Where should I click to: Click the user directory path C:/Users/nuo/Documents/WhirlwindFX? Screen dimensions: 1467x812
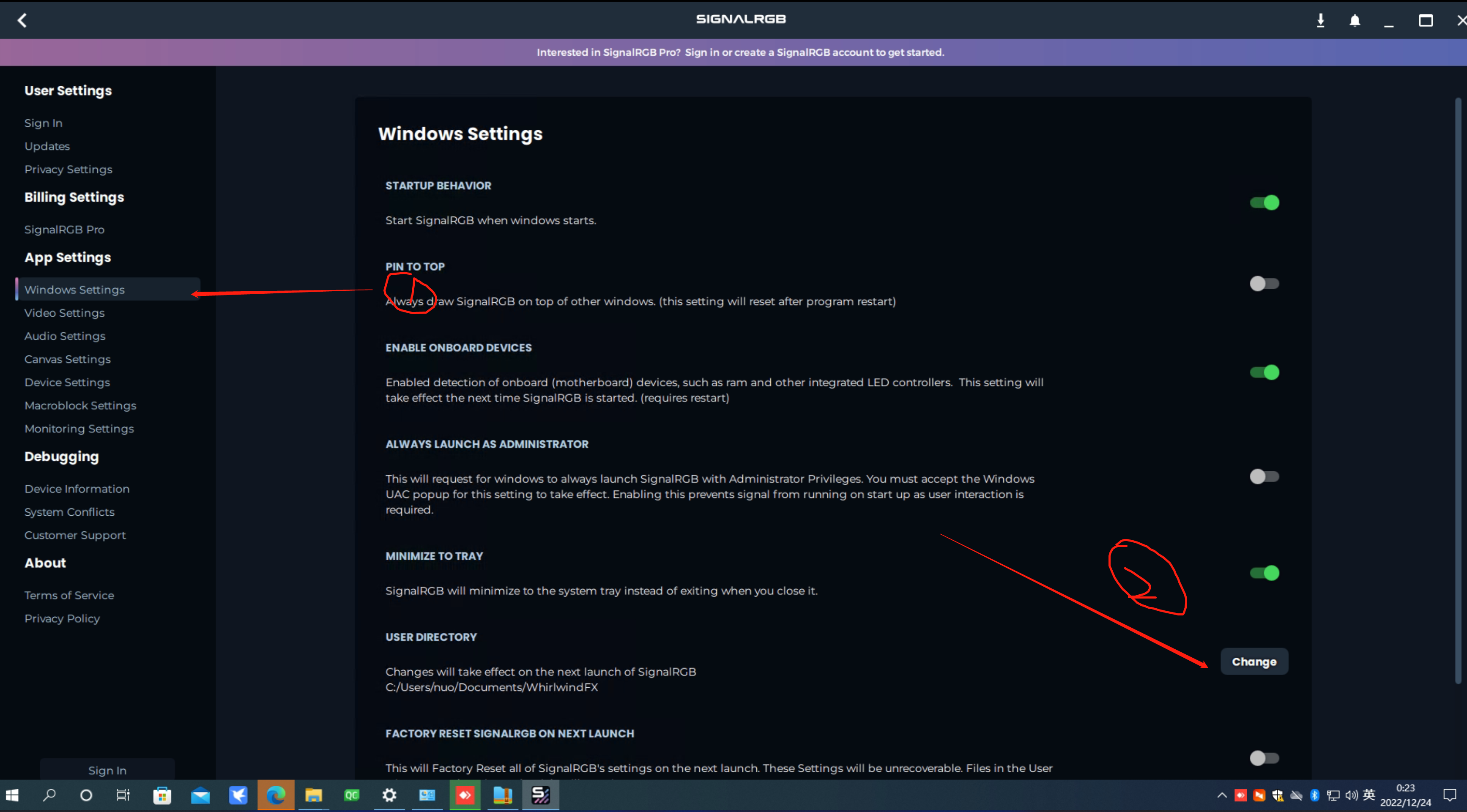click(492, 687)
